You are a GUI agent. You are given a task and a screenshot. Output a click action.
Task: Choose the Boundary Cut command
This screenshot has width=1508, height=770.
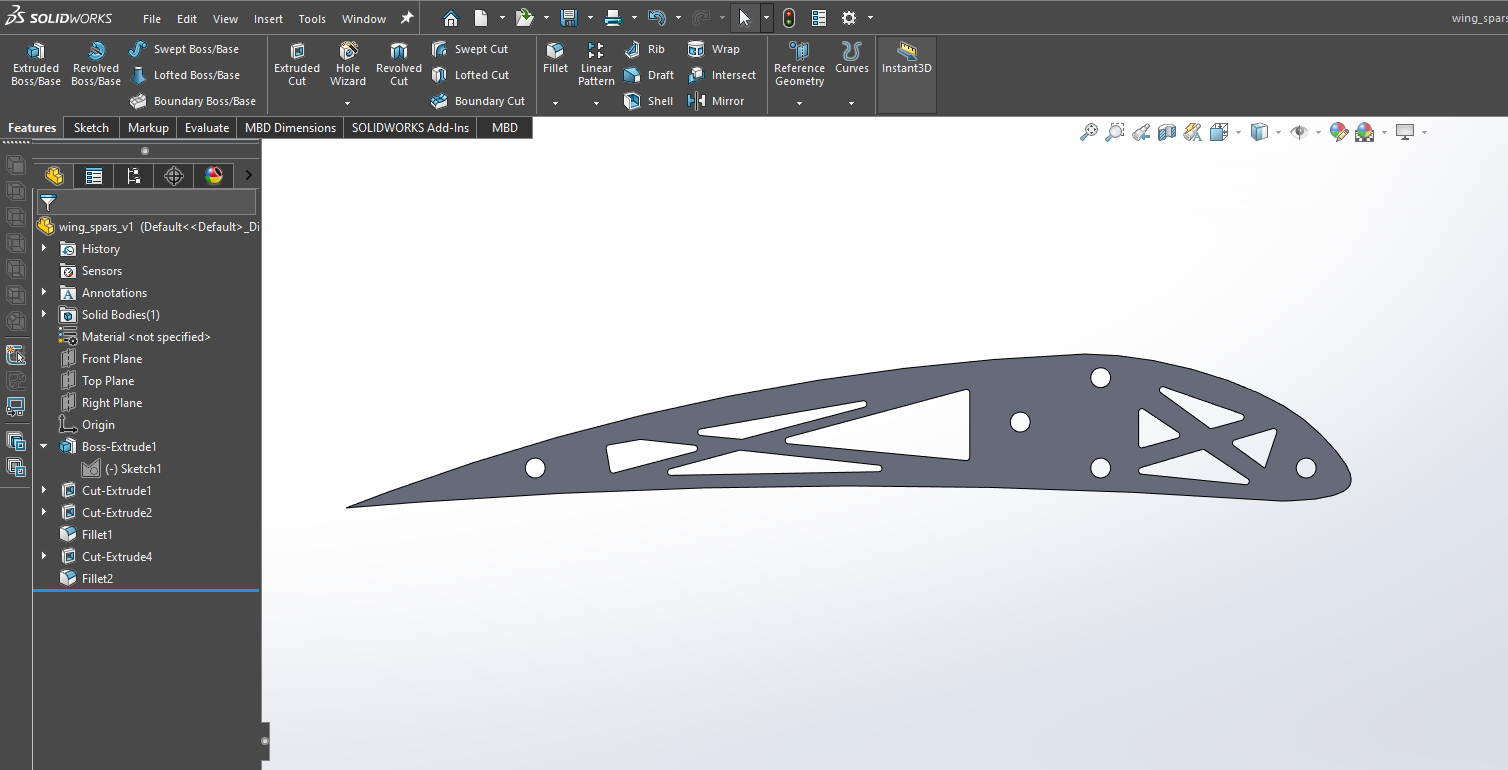[x=478, y=101]
